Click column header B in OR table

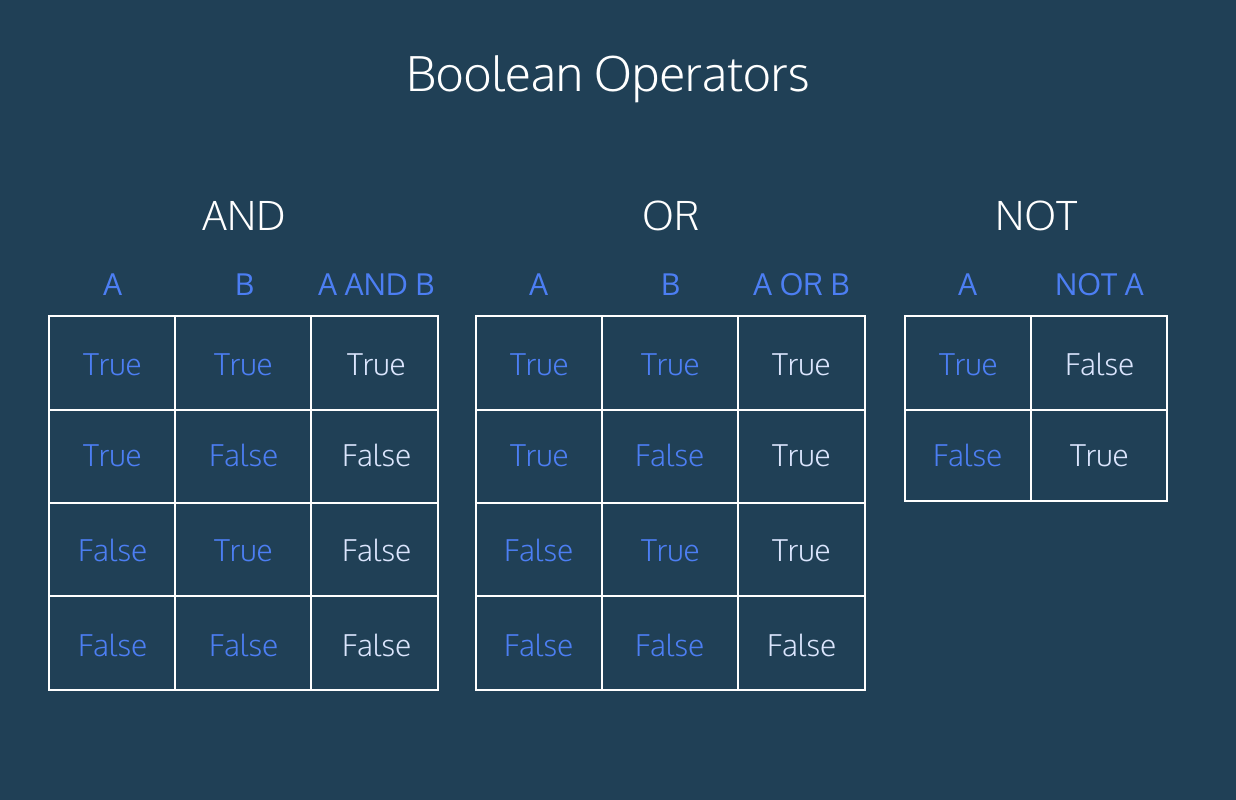670,285
